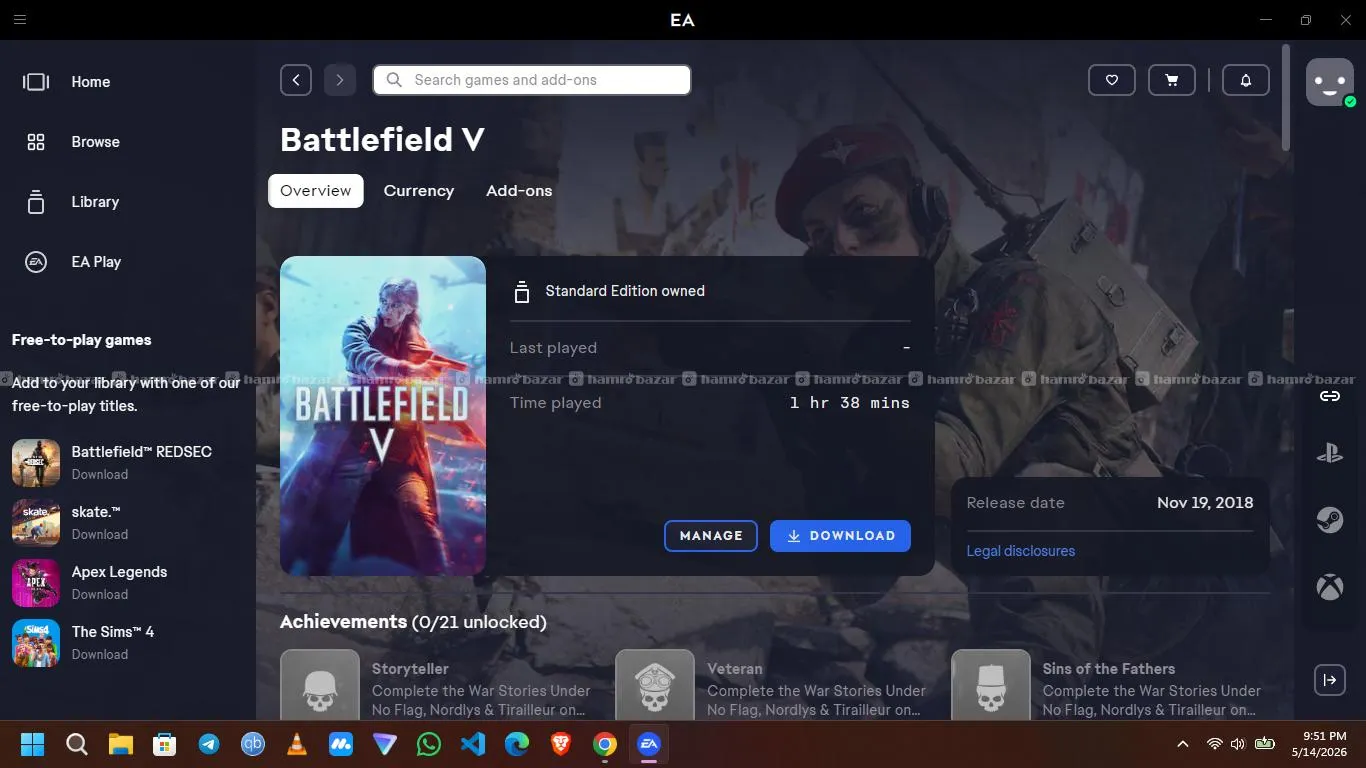Click the time played value 1 hr 38 mins
The height and width of the screenshot is (768, 1366).
pyautogui.click(x=850, y=403)
